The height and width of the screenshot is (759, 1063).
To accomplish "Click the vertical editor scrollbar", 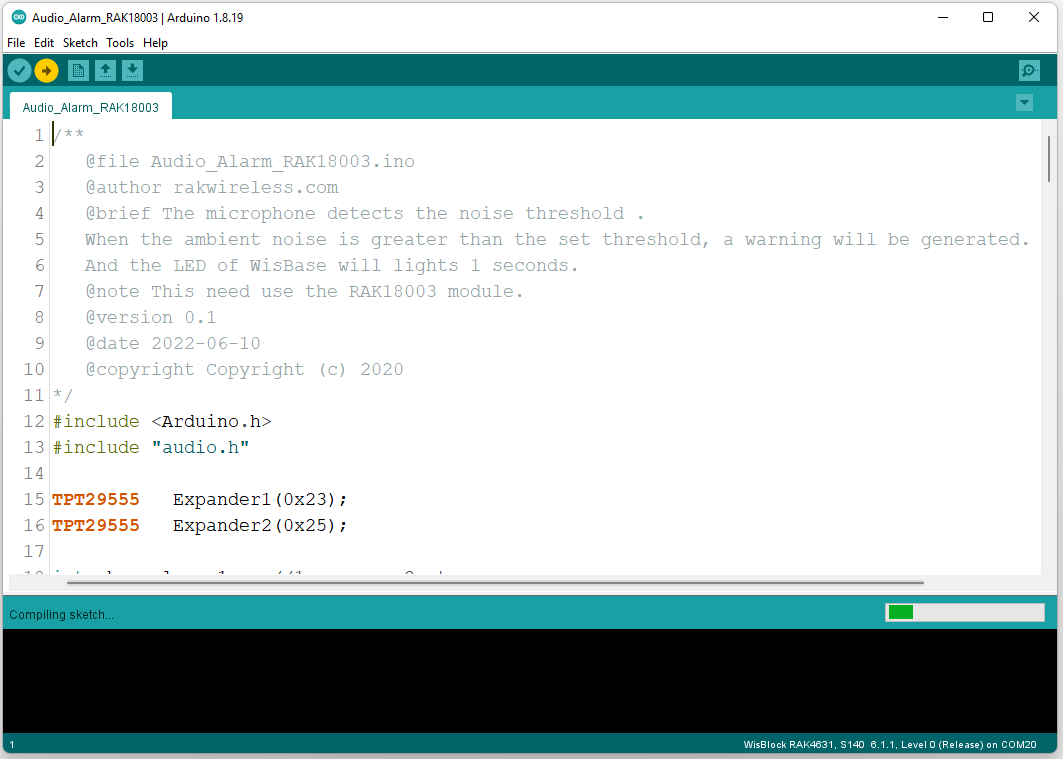I will [1048, 158].
